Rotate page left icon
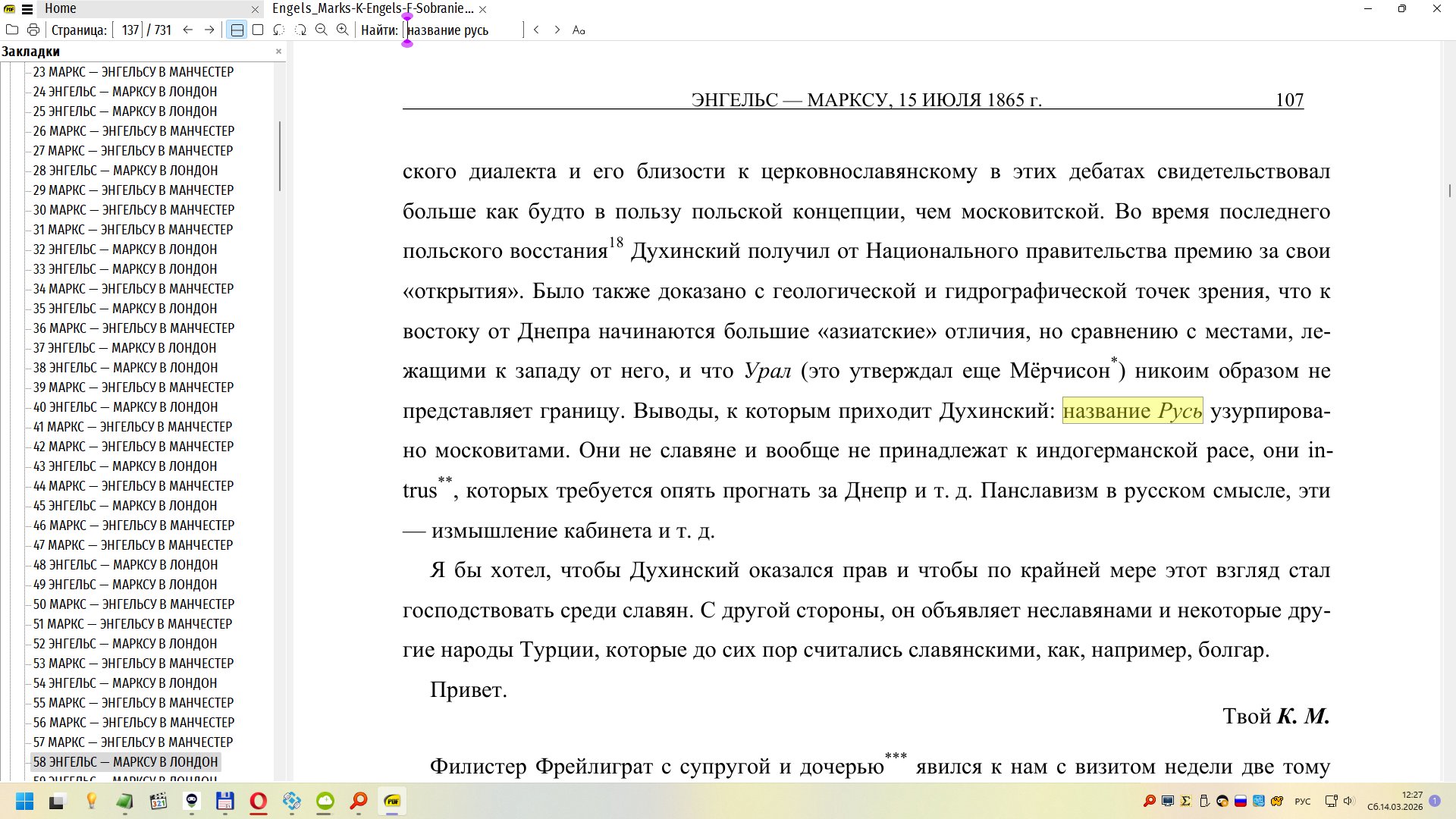 [x=279, y=30]
